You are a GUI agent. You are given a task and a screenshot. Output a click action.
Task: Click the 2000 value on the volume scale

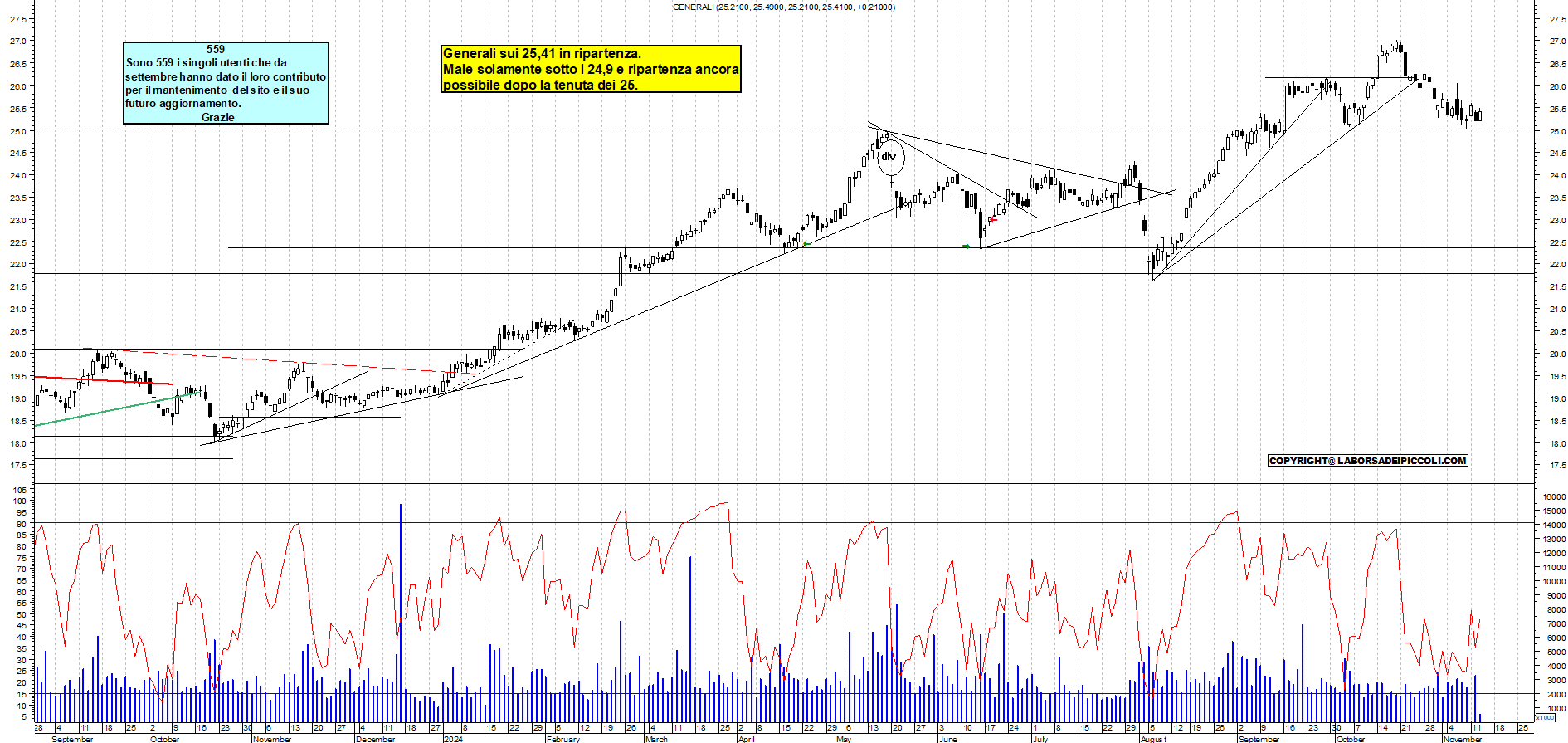(1556, 694)
